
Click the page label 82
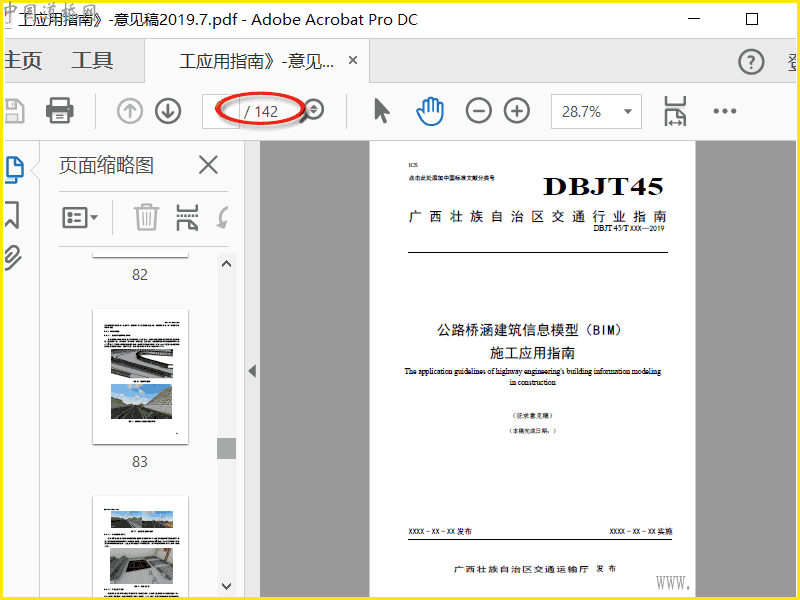point(140,274)
